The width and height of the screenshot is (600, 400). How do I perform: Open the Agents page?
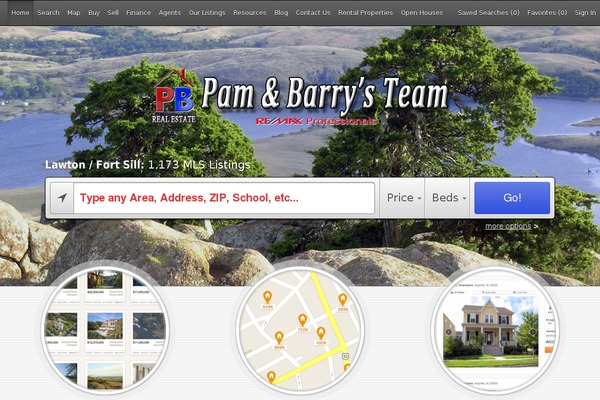pyautogui.click(x=170, y=13)
